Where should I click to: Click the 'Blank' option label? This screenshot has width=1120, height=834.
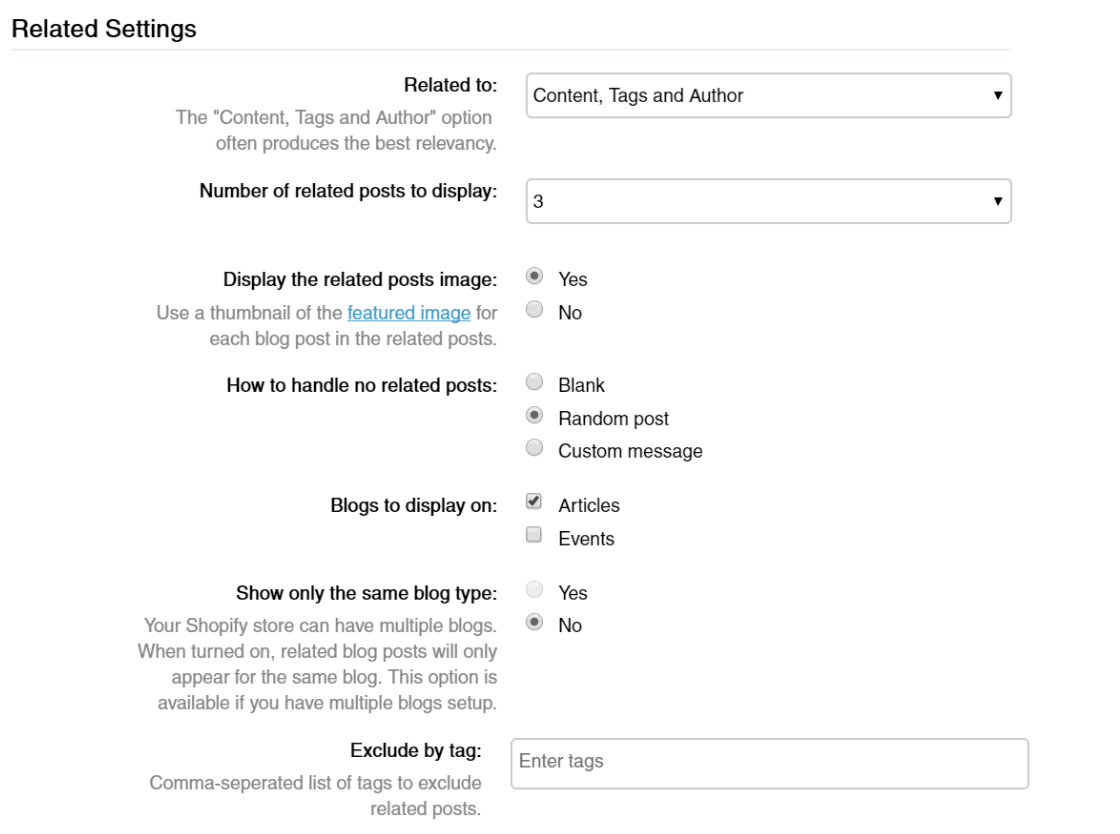tap(581, 386)
